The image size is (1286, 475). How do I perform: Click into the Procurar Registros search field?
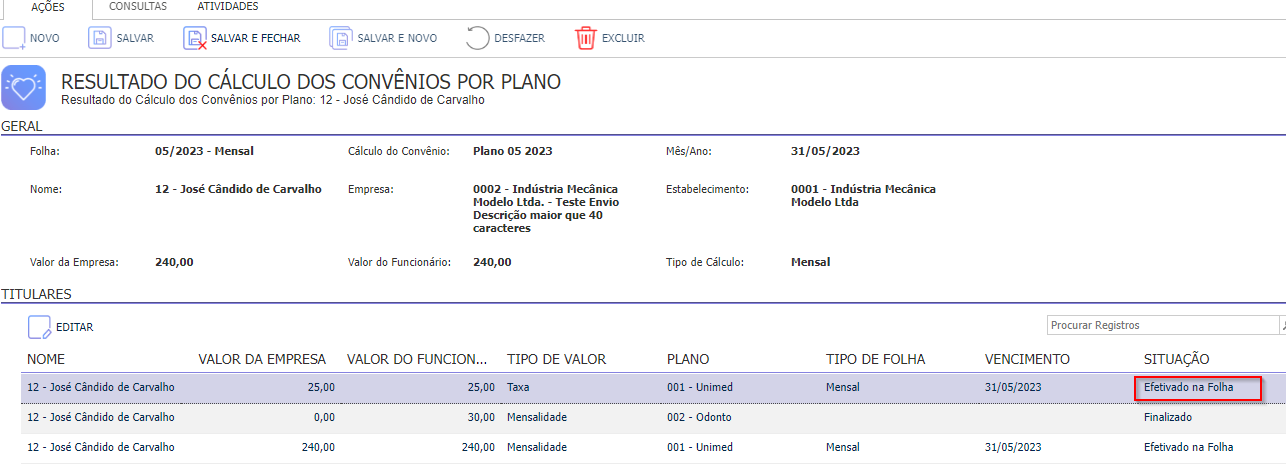point(1163,325)
